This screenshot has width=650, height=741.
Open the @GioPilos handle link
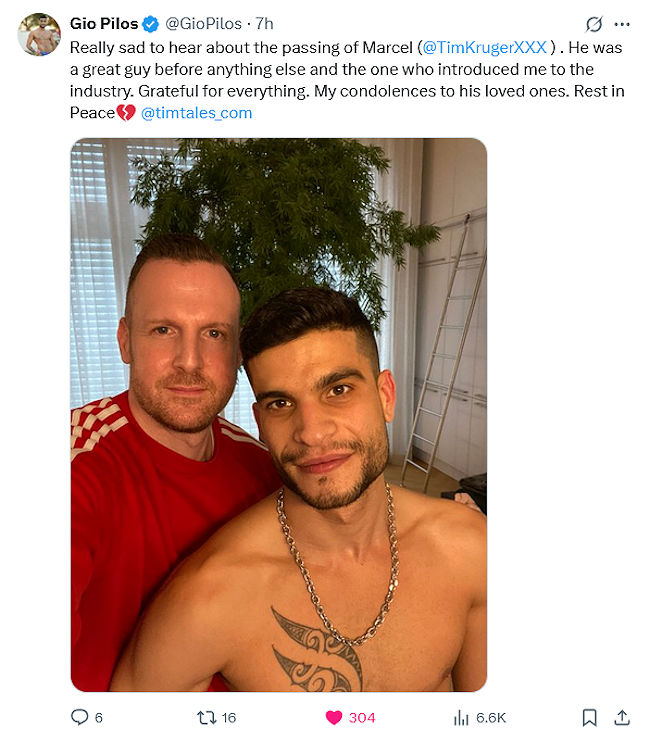(203, 24)
